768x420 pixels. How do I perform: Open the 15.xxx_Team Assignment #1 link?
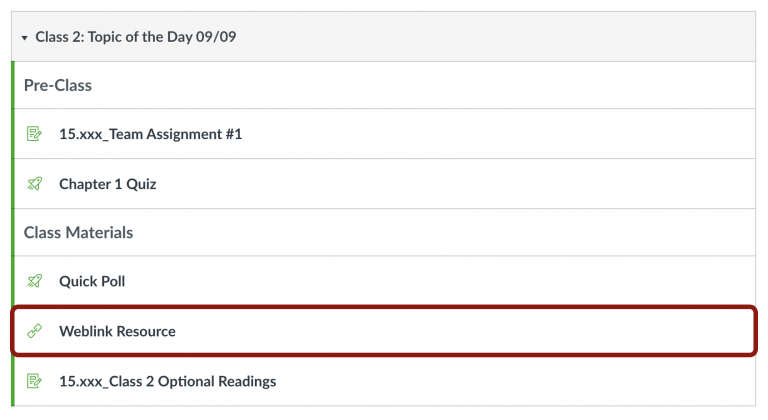click(150, 134)
